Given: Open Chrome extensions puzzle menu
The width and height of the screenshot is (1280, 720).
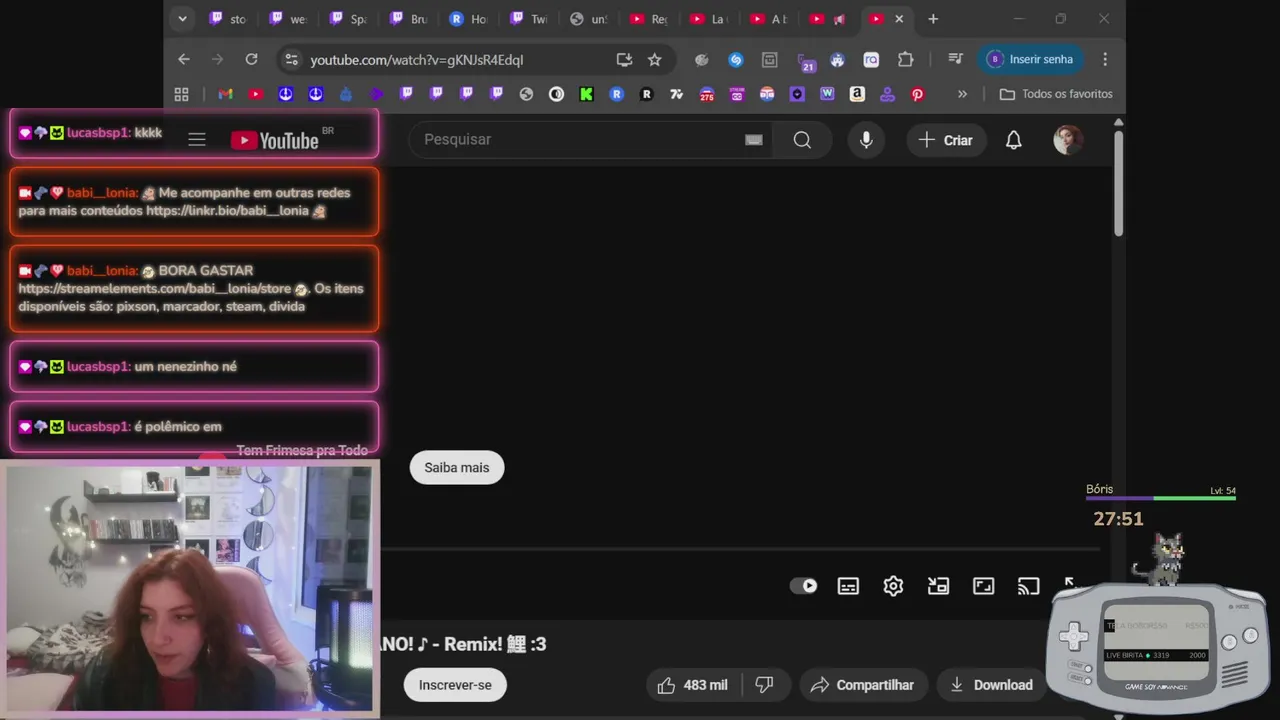Looking at the screenshot, I should pyautogui.click(x=905, y=60).
